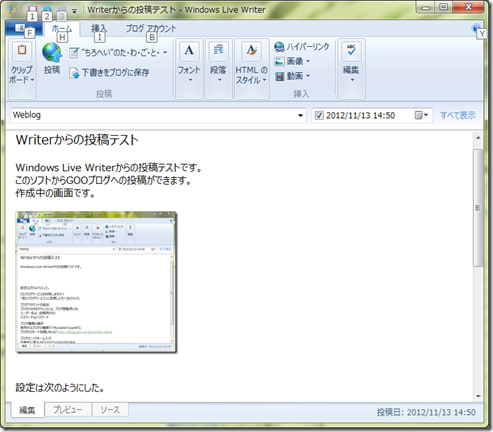Click the vertical scrollbar thumb

pos(478,208)
